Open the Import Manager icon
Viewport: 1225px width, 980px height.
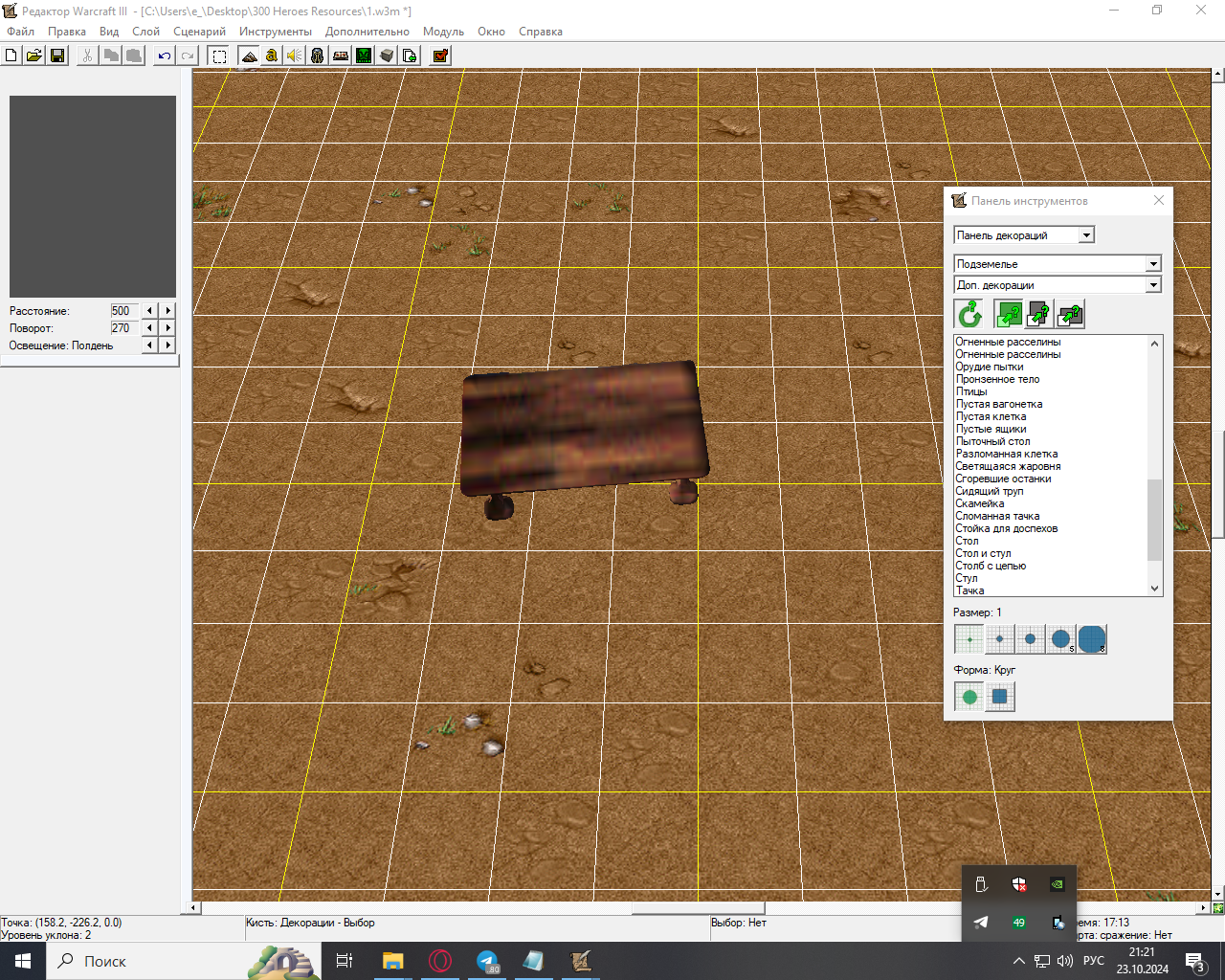[410, 56]
